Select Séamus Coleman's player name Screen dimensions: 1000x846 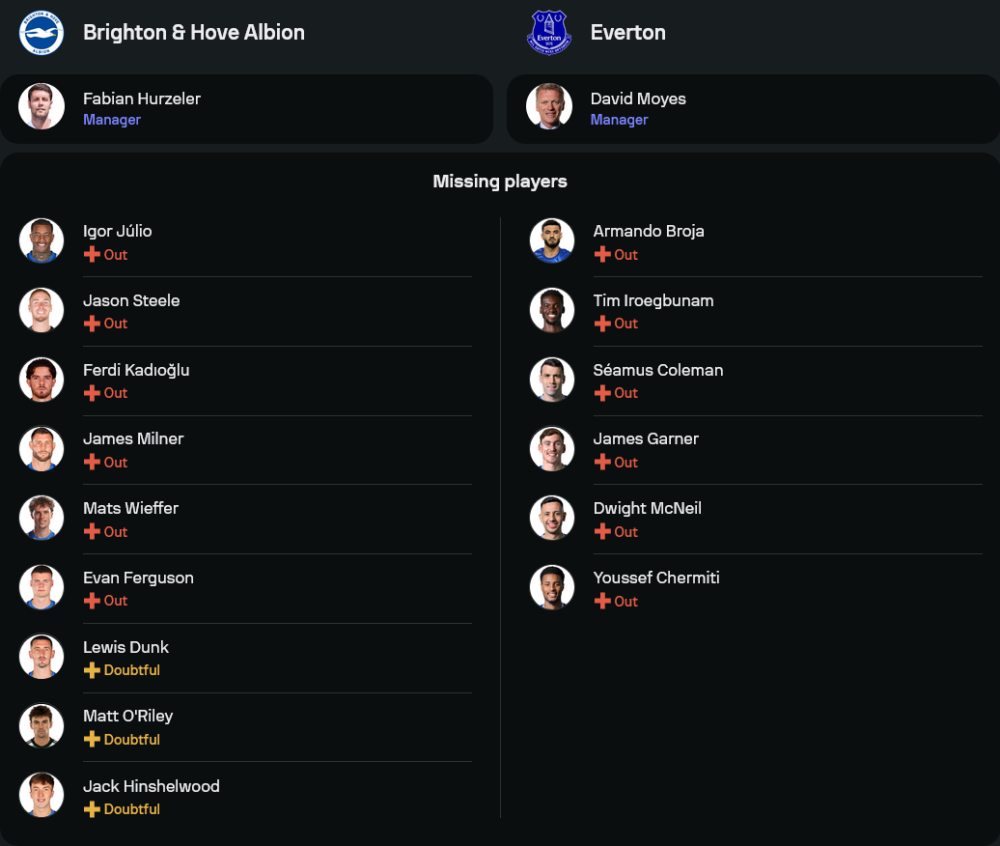[658, 370]
